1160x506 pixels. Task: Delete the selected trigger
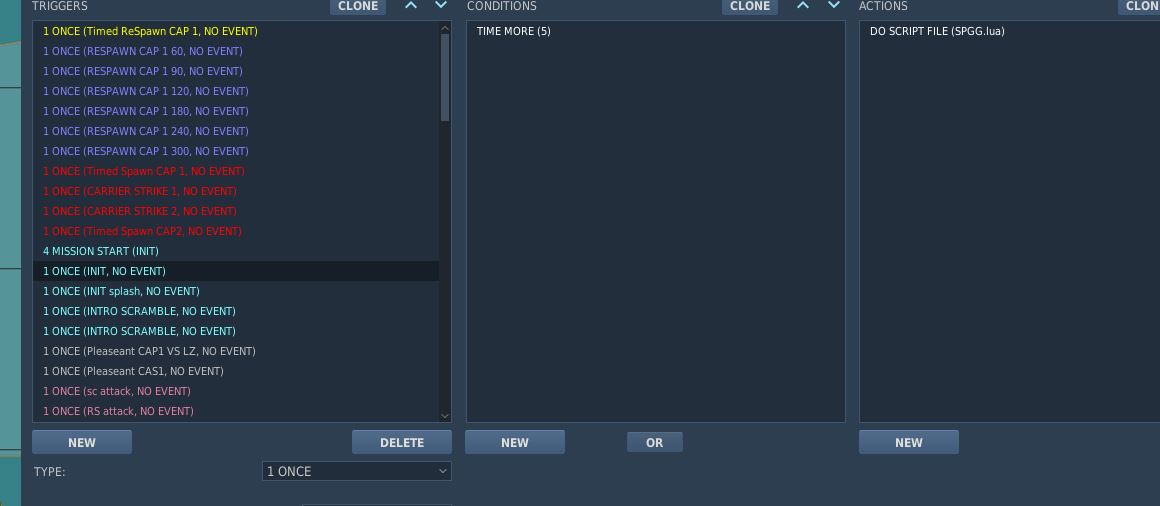coord(402,442)
